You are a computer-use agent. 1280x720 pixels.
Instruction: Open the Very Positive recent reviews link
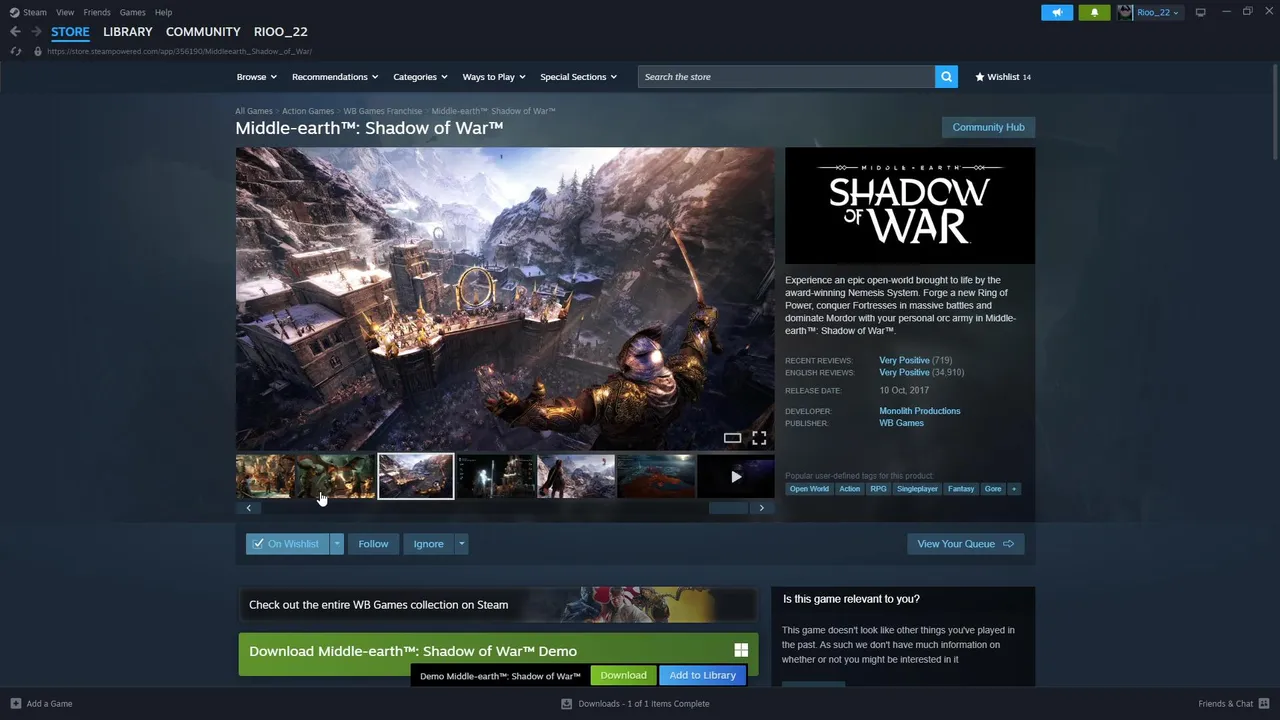904,360
